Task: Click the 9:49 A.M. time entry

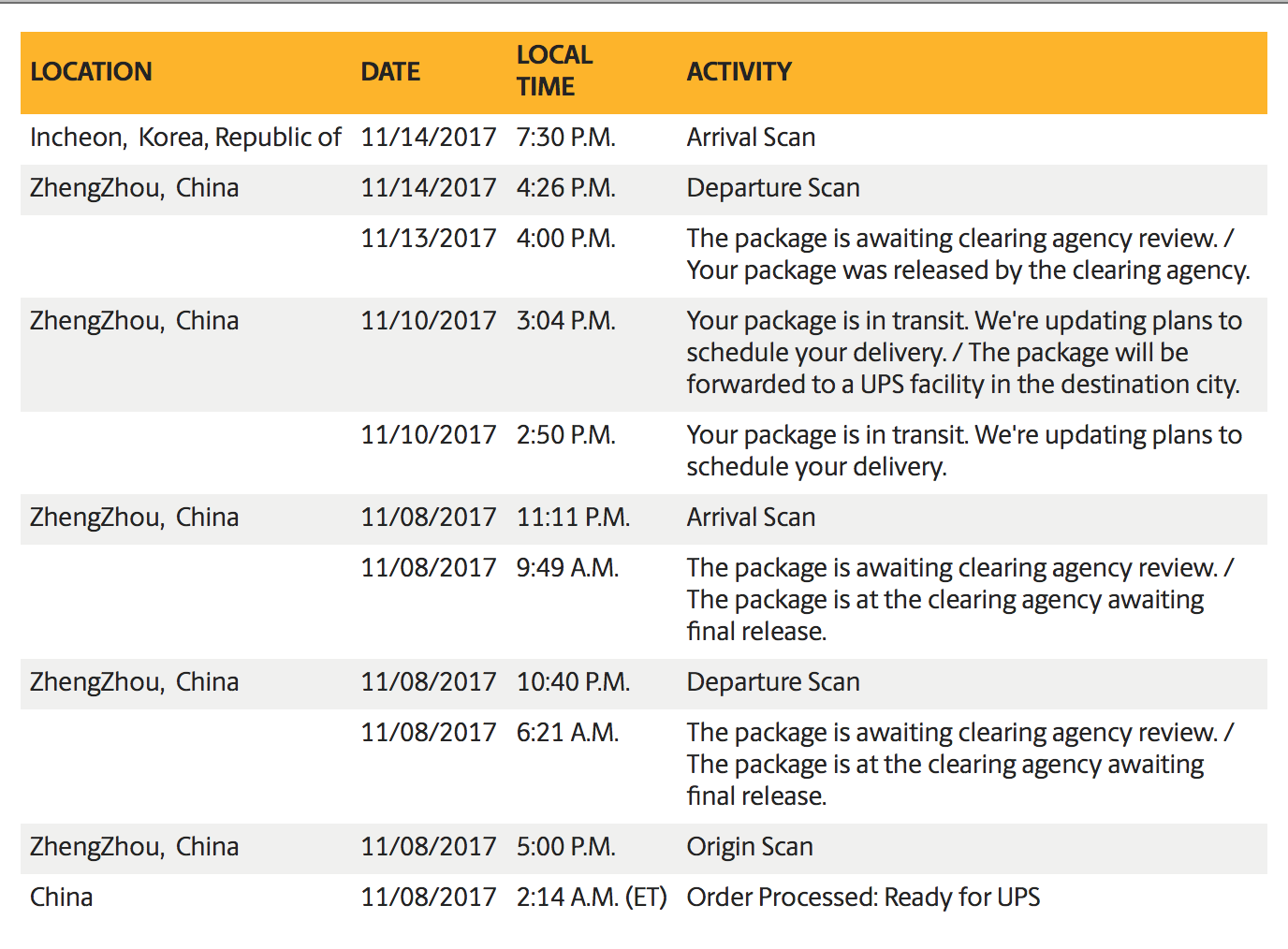Action: [567, 568]
